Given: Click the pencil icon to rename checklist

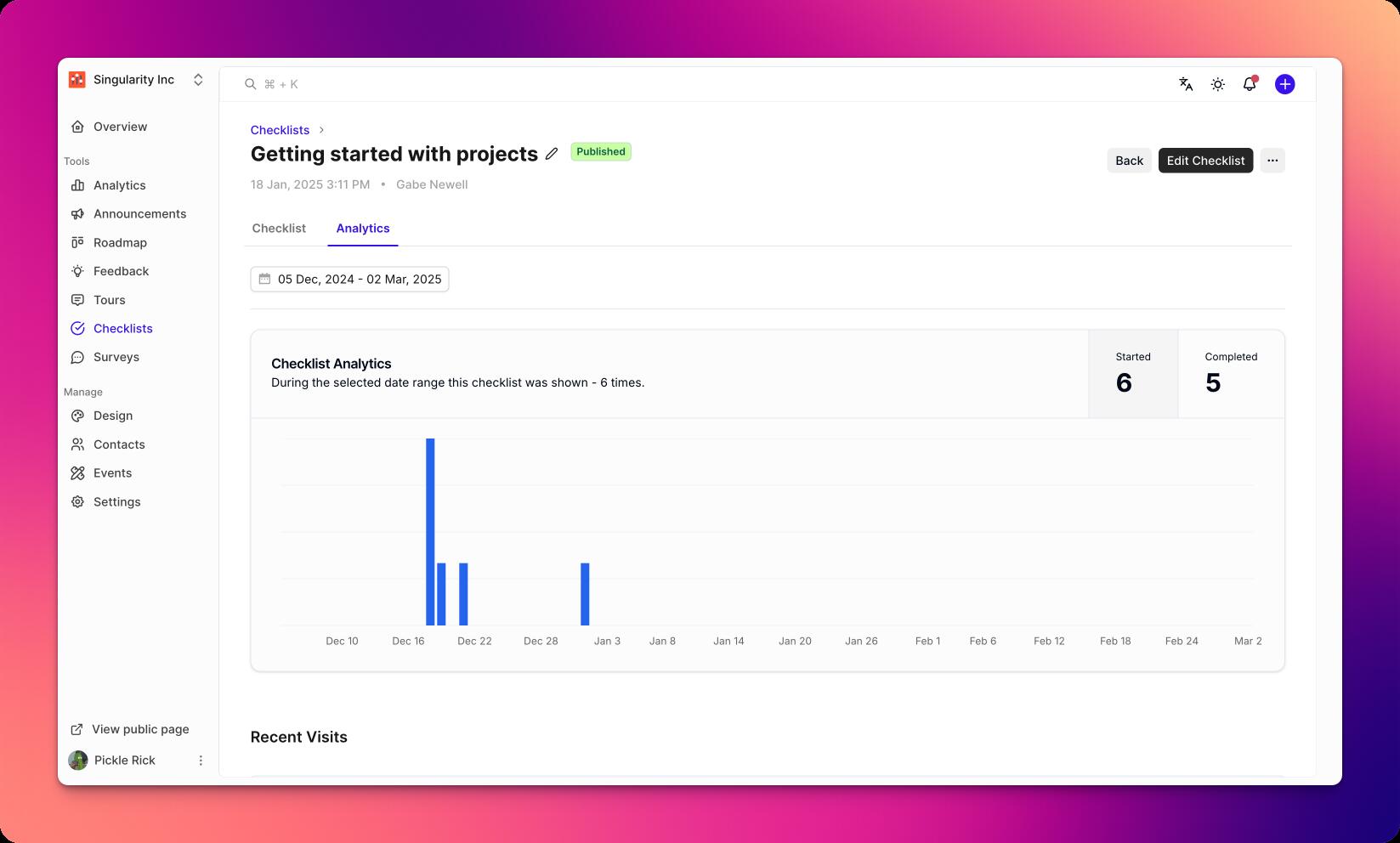Looking at the screenshot, I should point(552,154).
